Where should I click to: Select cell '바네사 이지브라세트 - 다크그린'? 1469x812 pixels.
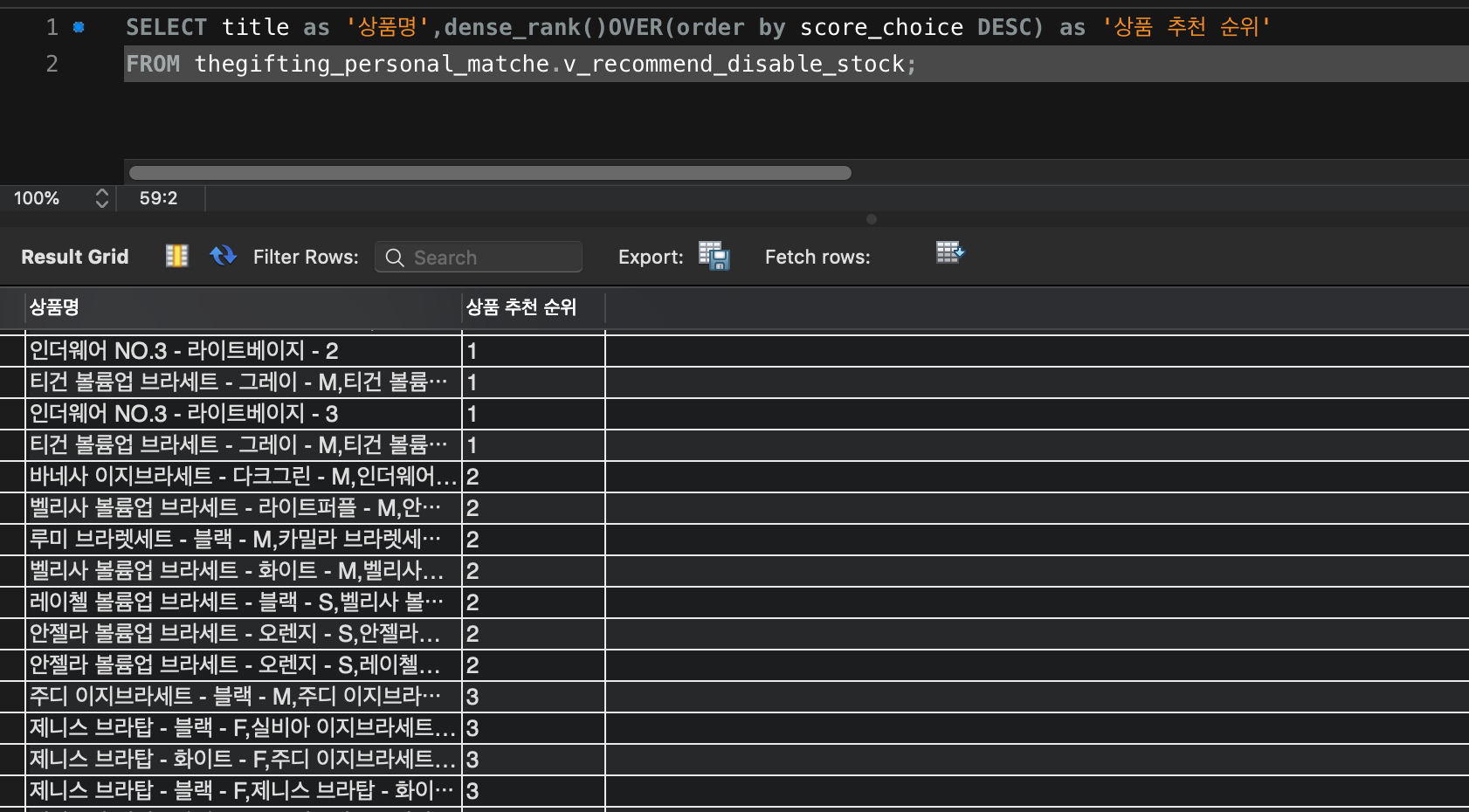pyautogui.click(x=244, y=477)
